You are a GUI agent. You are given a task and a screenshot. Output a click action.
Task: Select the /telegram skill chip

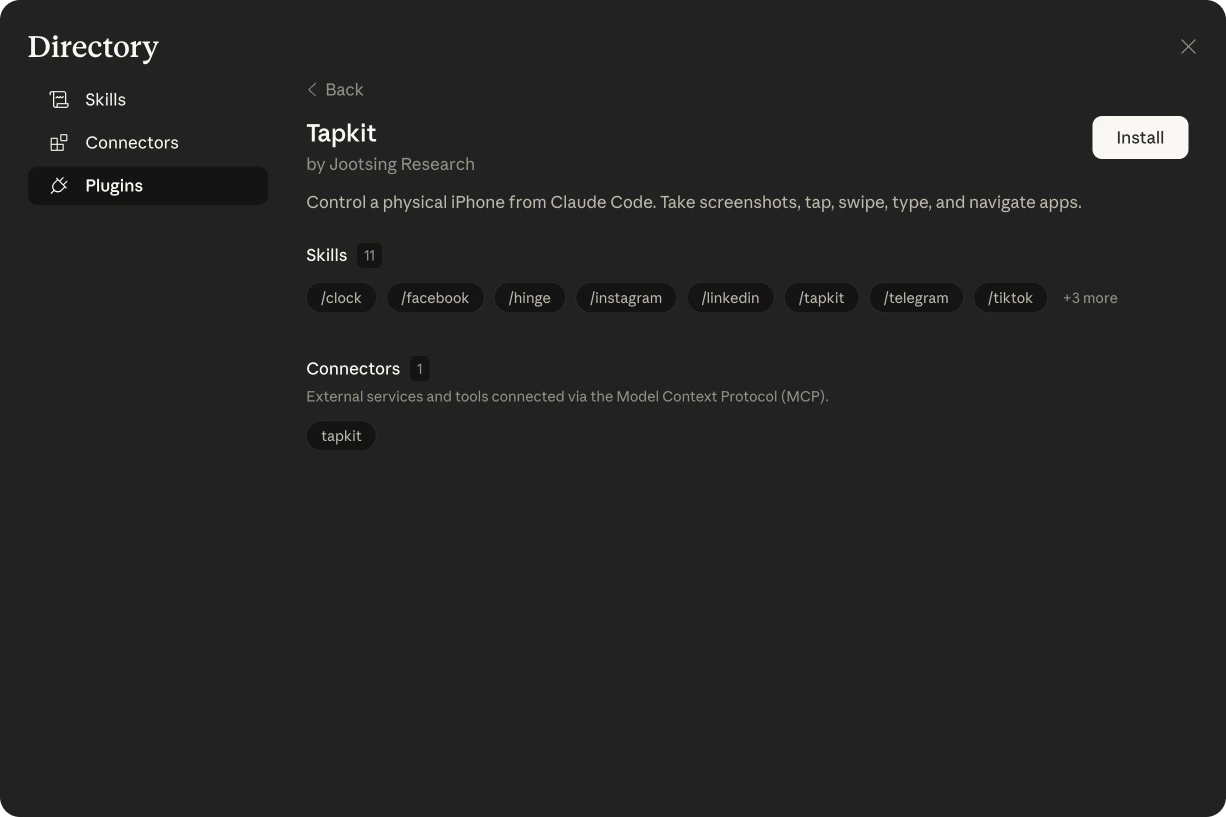click(x=916, y=297)
